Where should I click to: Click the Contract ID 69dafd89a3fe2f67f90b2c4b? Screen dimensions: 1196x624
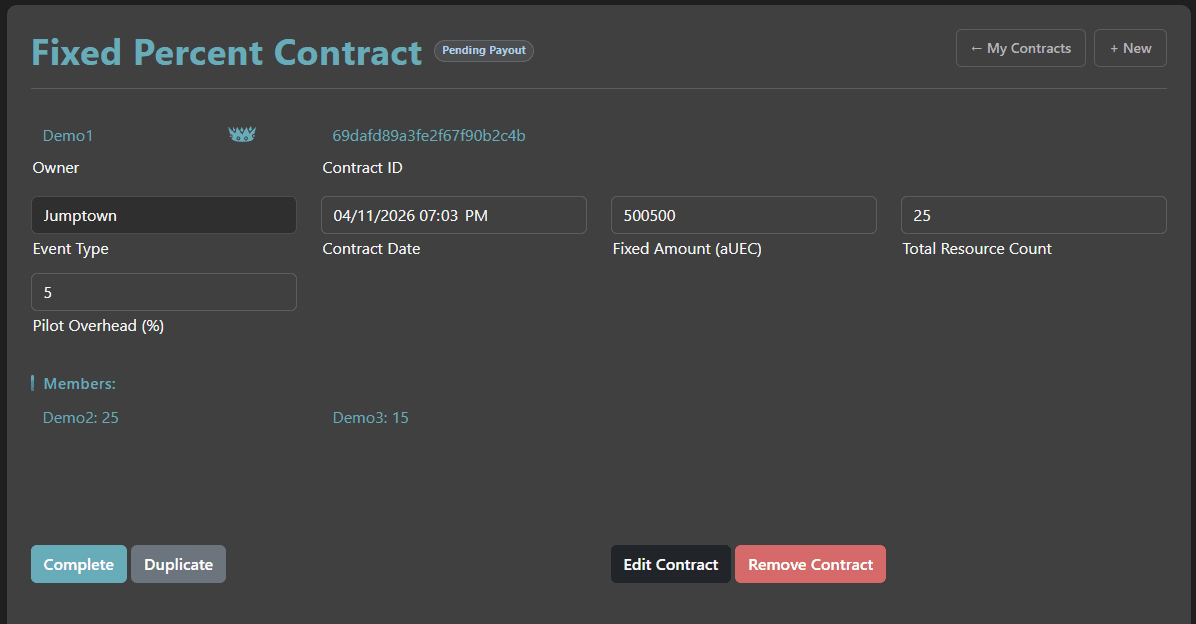(428, 135)
